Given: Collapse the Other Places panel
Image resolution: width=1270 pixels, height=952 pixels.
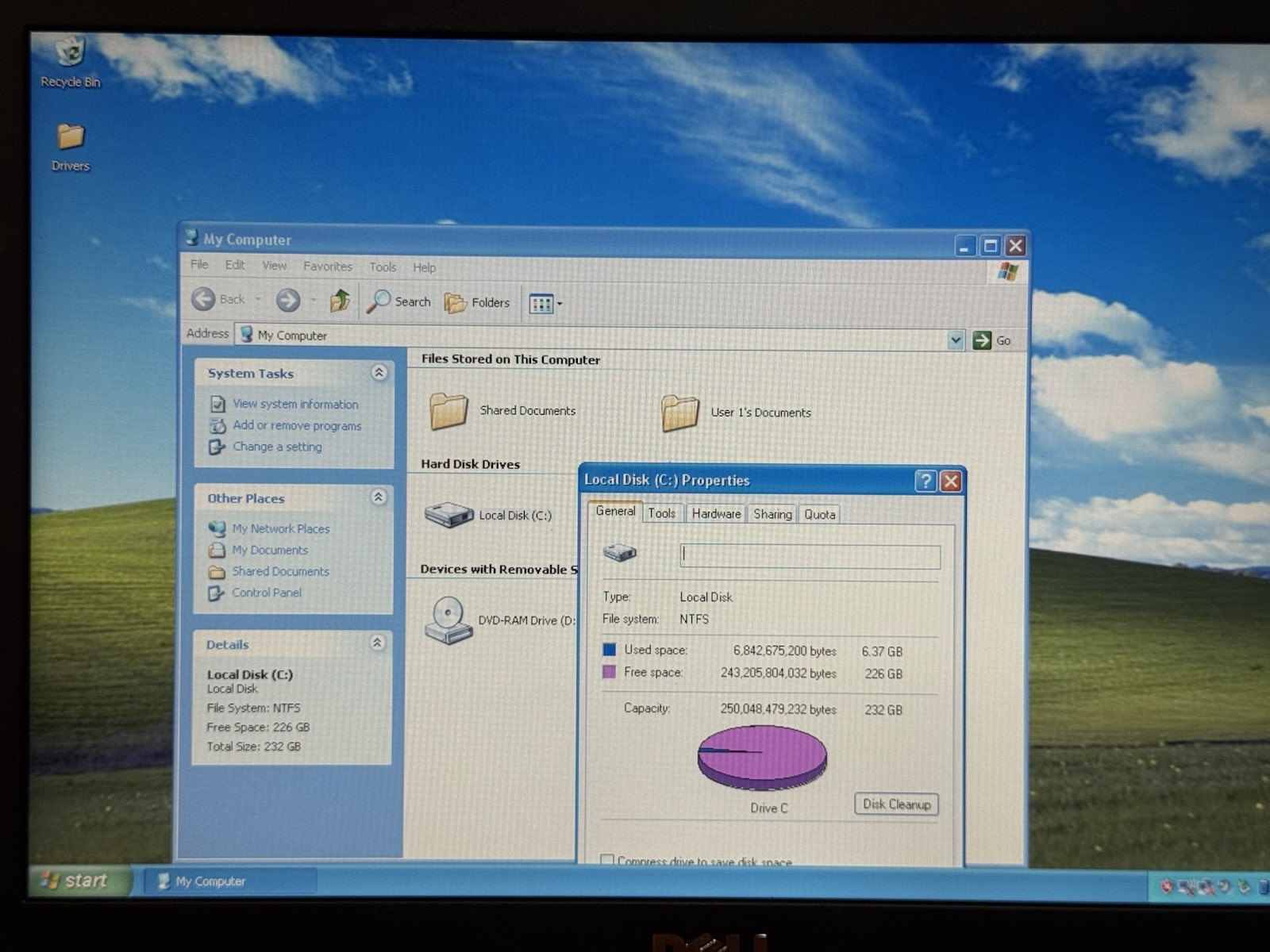Looking at the screenshot, I should (379, 497).
